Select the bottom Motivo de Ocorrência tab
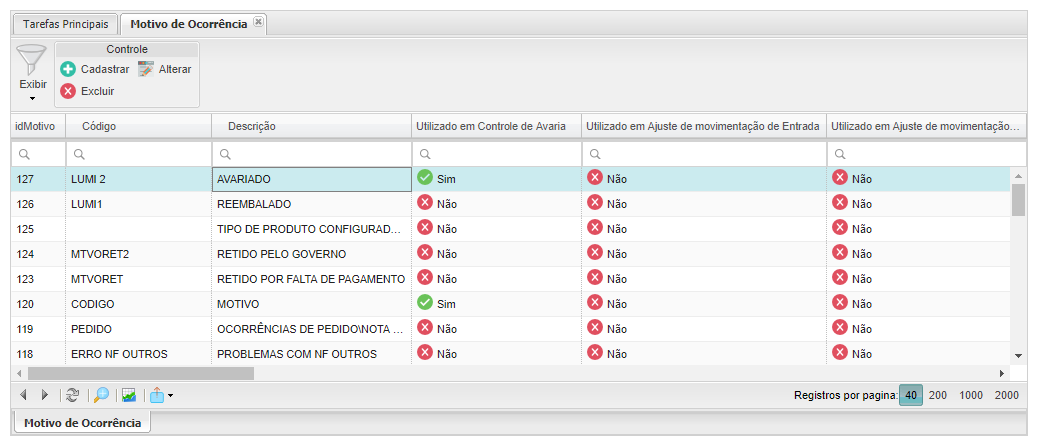Viewport: 1038px width, 446px height. coord(82,423)
